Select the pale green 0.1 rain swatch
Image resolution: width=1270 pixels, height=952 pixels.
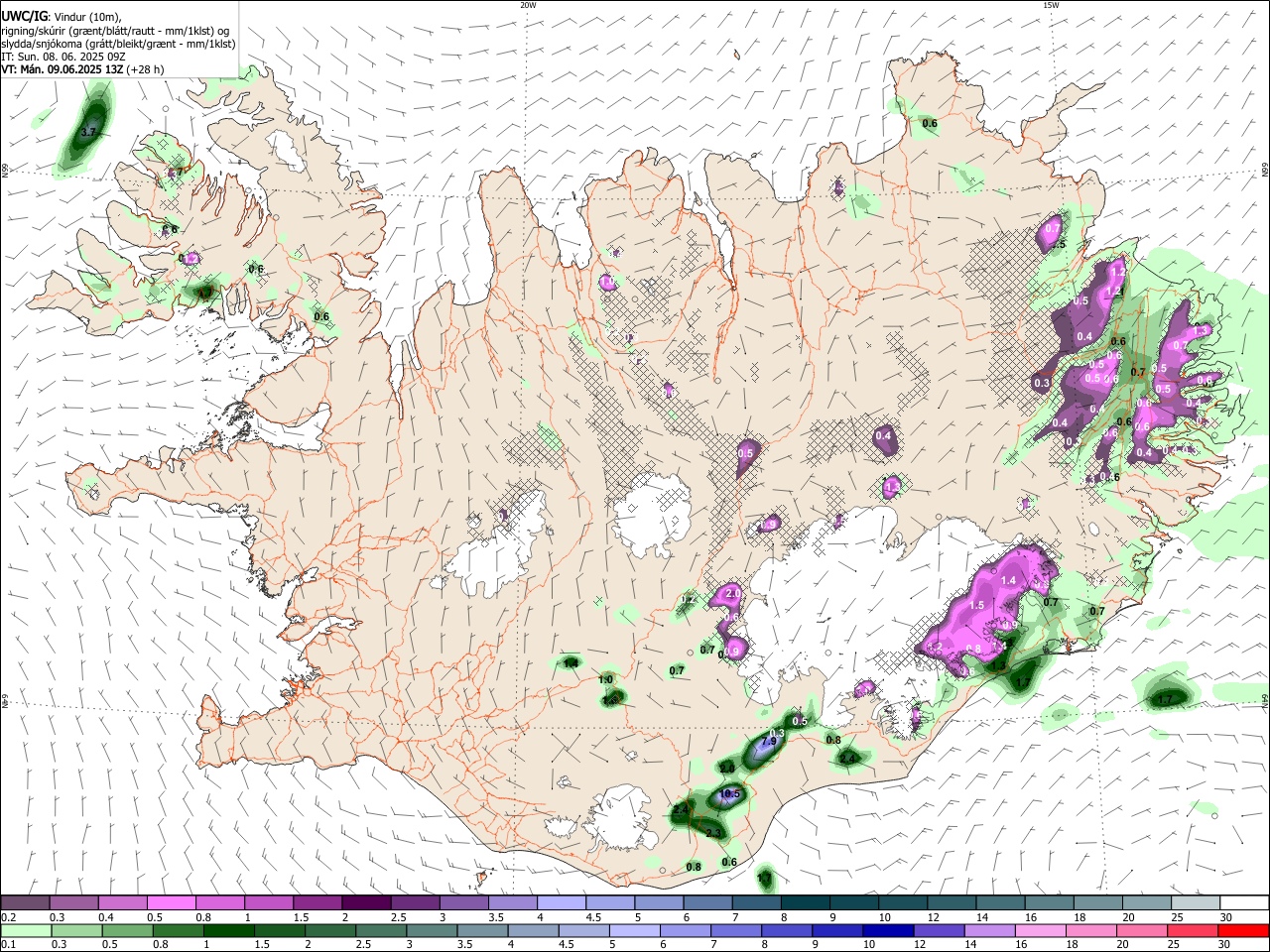[x=25, y=930]
